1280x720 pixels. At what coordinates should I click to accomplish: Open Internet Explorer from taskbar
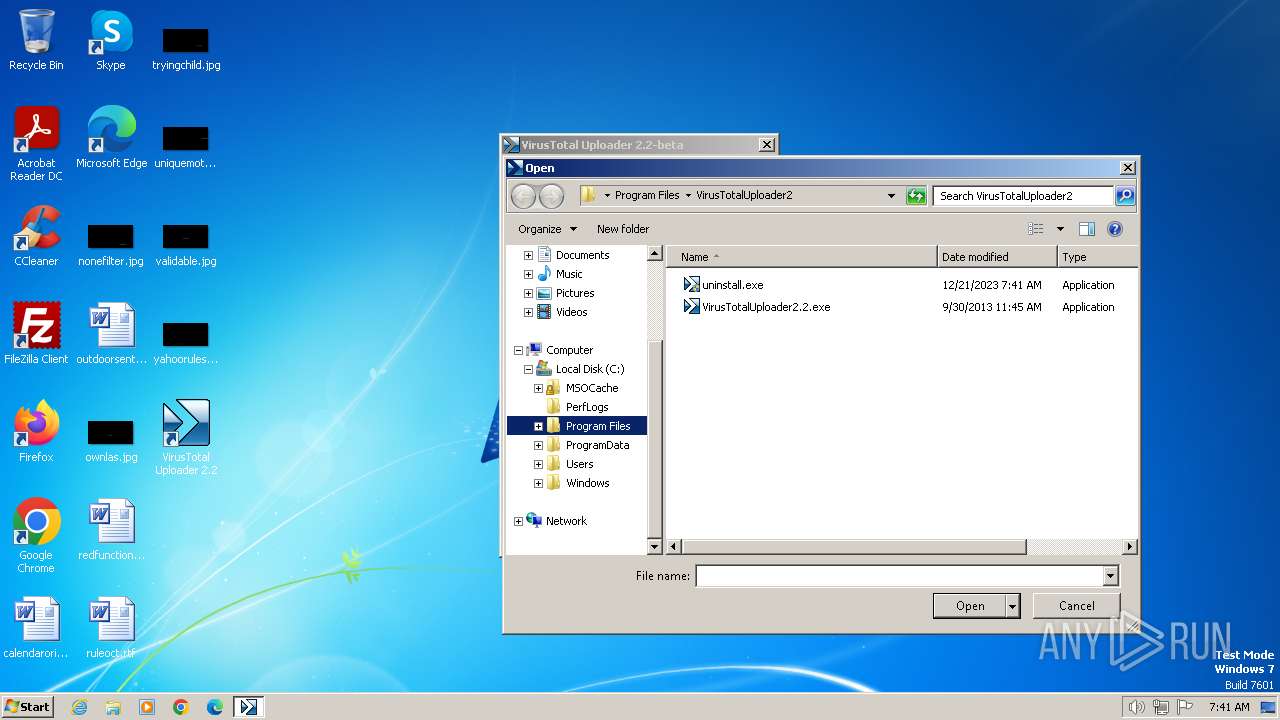(x=79, y=707)
